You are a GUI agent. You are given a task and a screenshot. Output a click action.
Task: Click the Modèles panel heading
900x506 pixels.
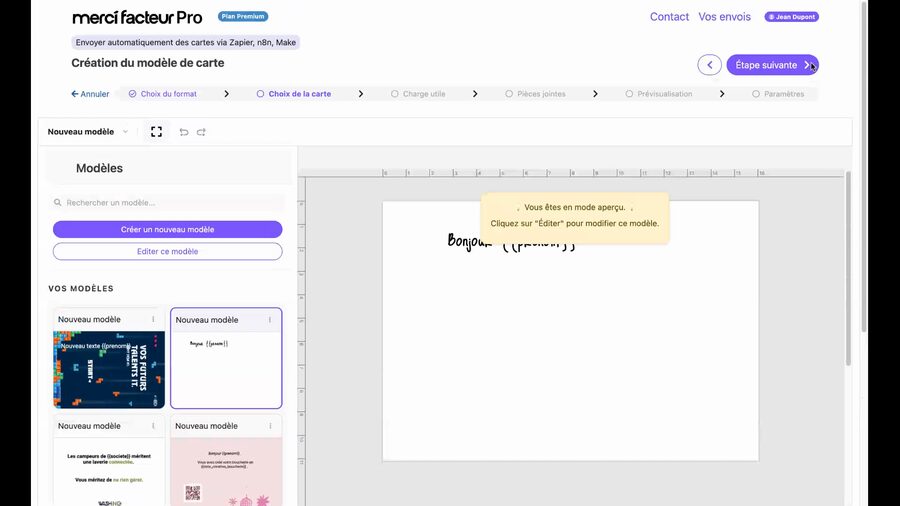tap(99, 168)
